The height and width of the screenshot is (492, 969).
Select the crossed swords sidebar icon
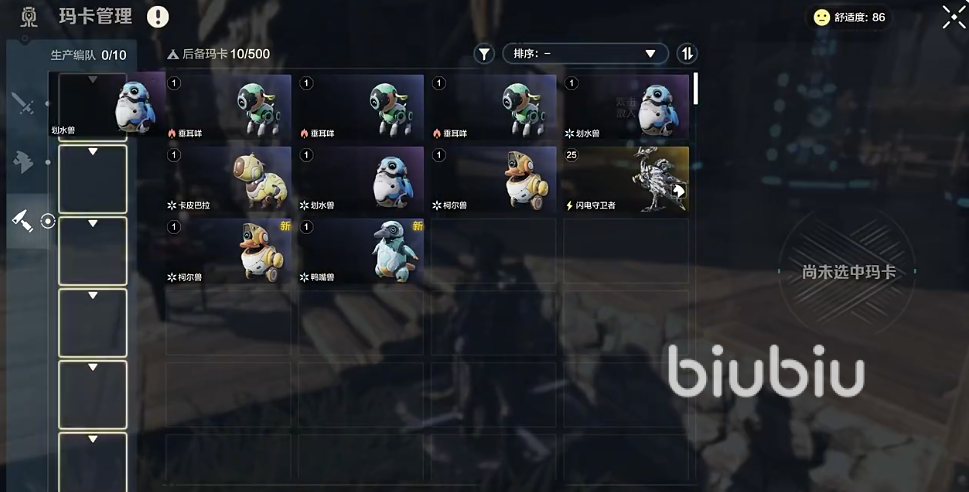coord(22,103)
